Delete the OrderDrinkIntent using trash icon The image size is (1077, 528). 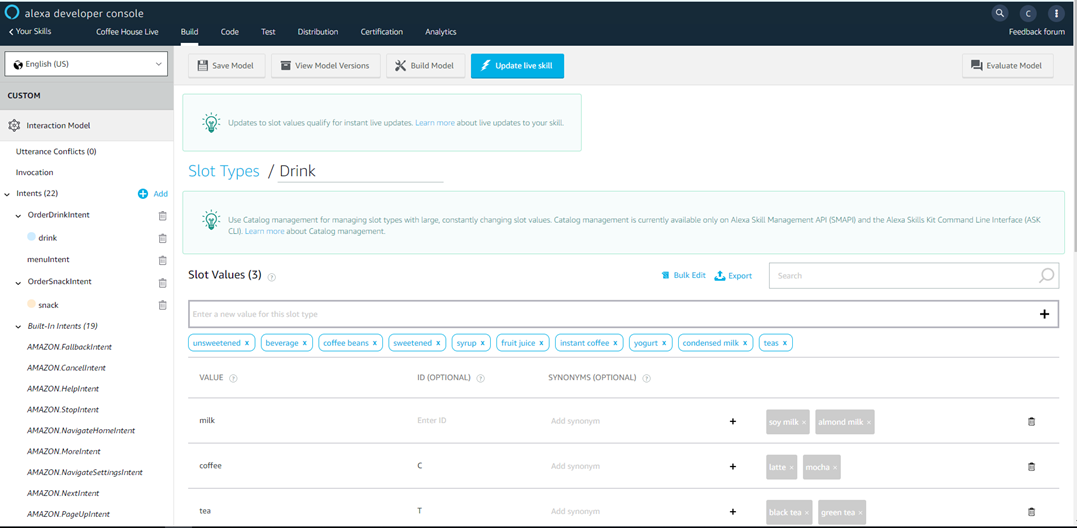point(162,216)
